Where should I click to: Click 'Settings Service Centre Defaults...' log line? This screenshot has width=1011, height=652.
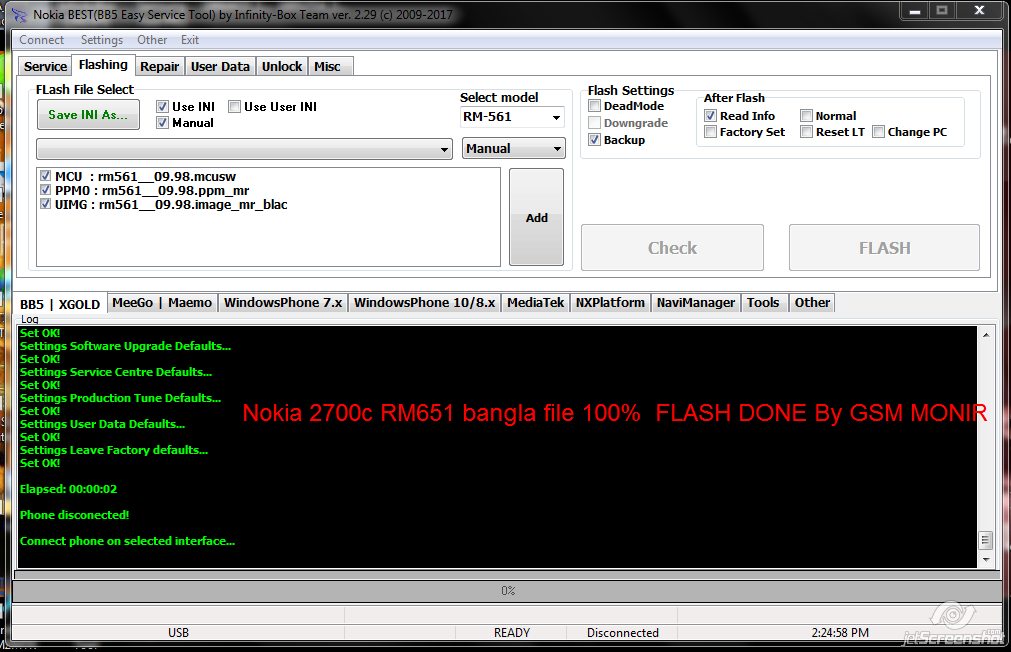click(115, 371)
